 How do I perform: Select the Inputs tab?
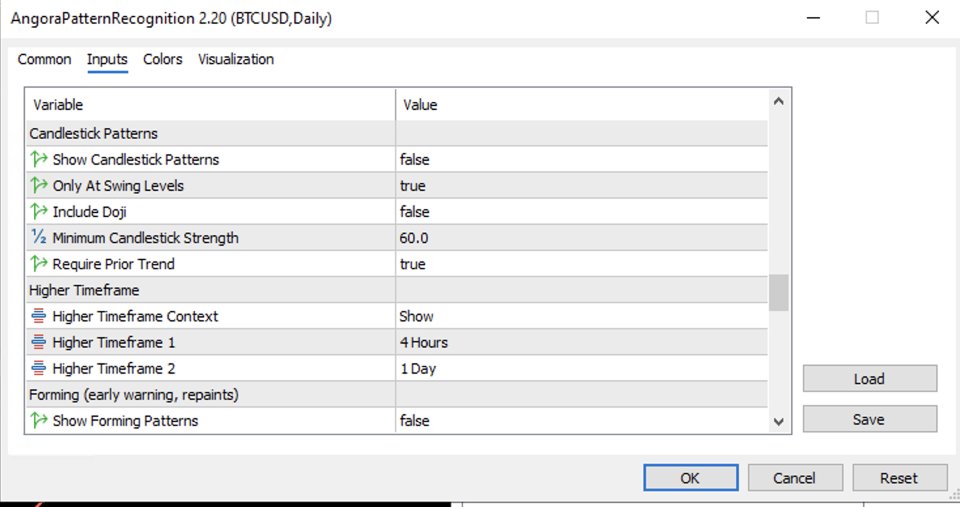pyautogui.click(x=107, y=59)
